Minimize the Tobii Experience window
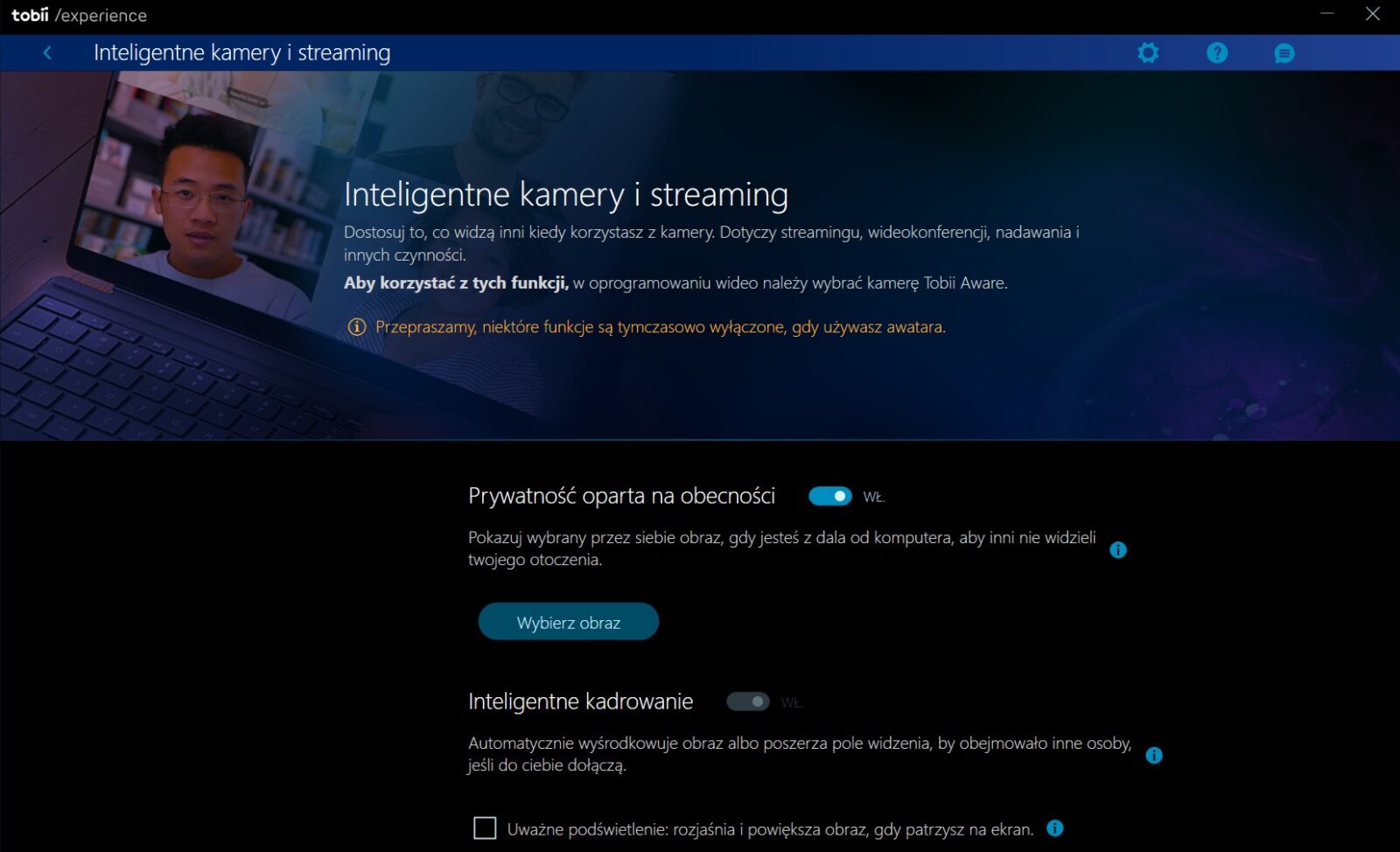Screen dimensions: 1400x852 (x=1327, y=14)
